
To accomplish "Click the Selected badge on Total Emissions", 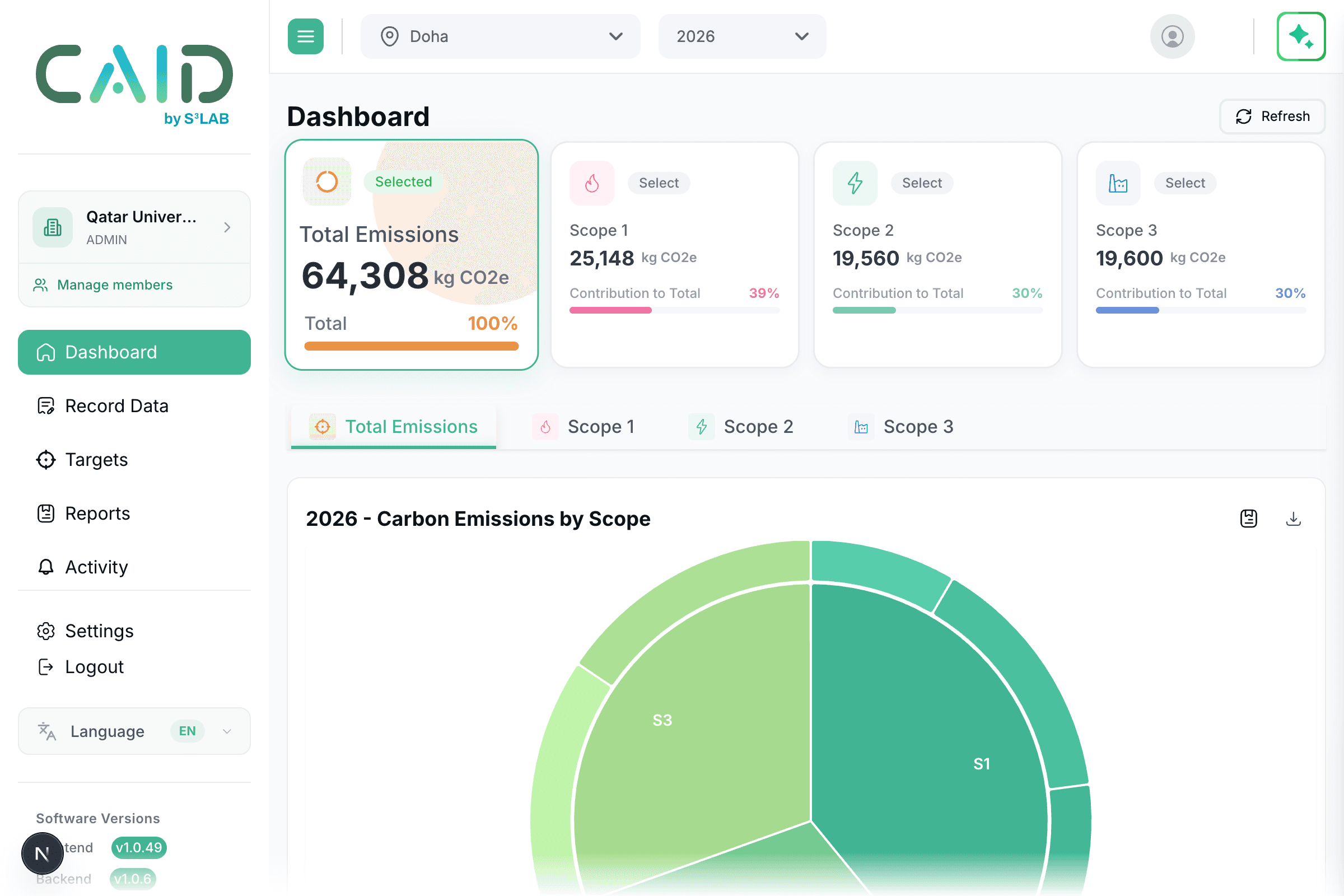I will pyautogui.click(x=403, y=181).
